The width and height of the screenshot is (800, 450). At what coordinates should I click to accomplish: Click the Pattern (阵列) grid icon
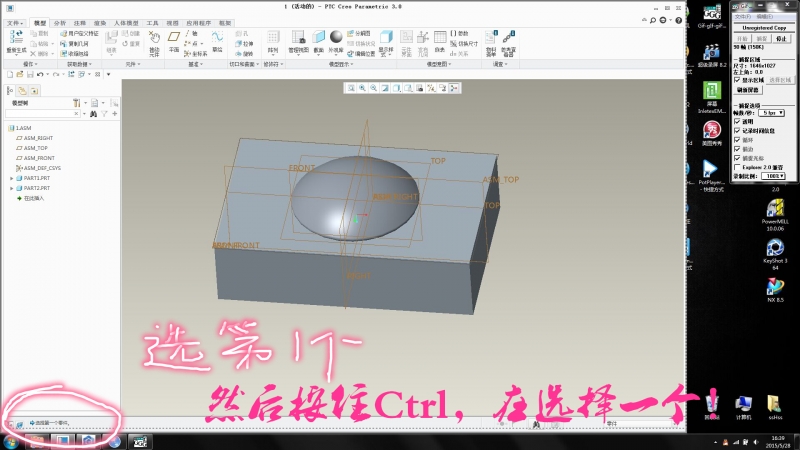pos(273,37)
